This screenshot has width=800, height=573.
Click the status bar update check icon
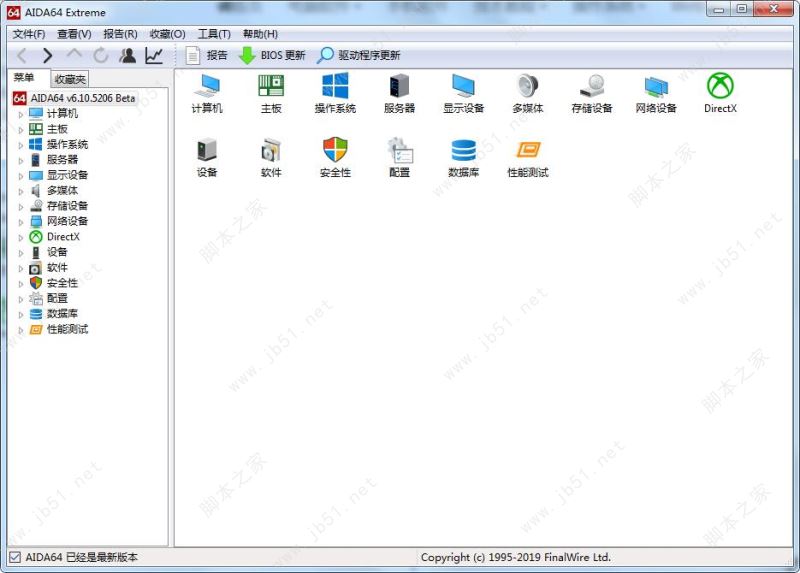click(15, 557)
